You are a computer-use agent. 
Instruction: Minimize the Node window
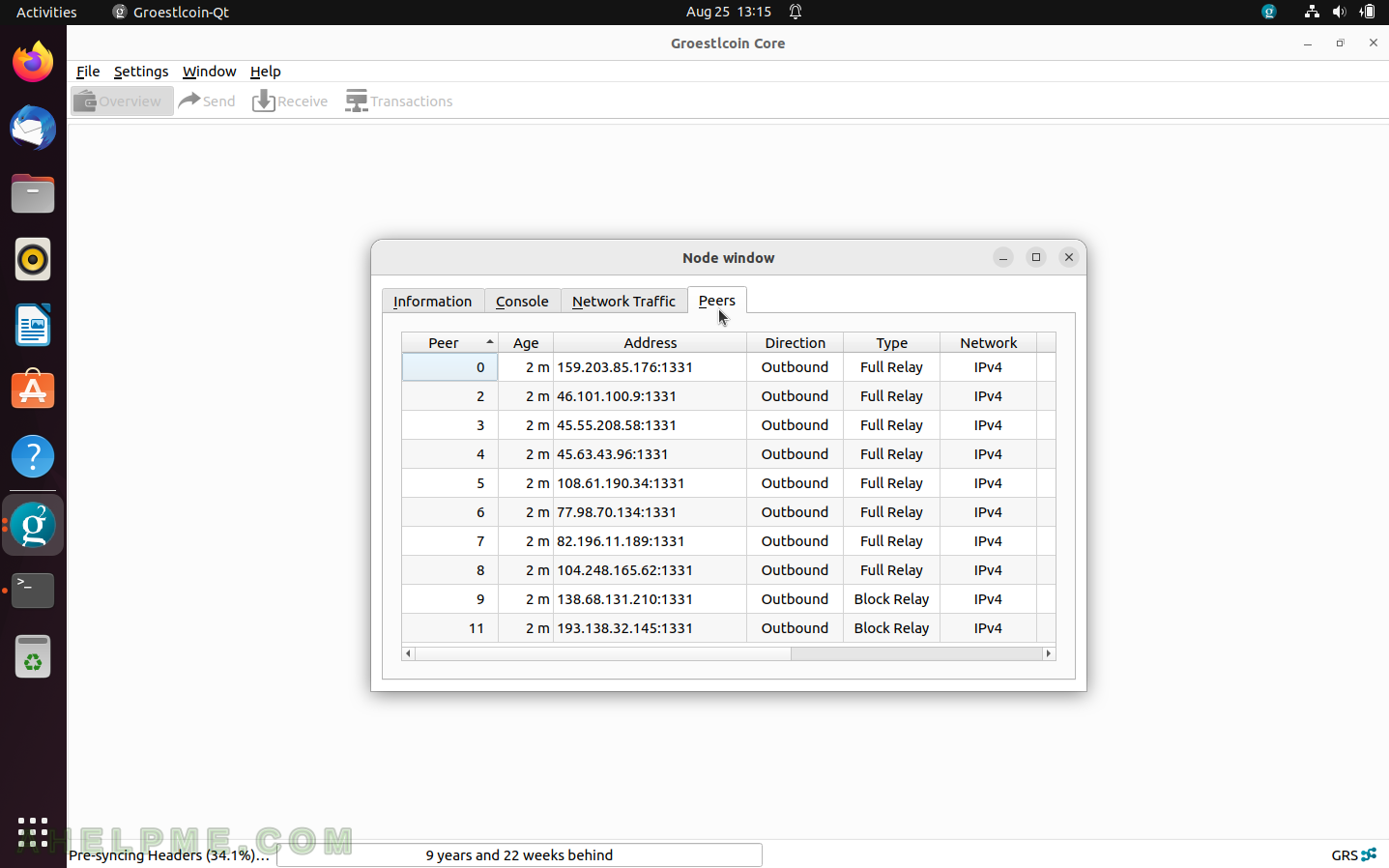(x=1003, y=257)
